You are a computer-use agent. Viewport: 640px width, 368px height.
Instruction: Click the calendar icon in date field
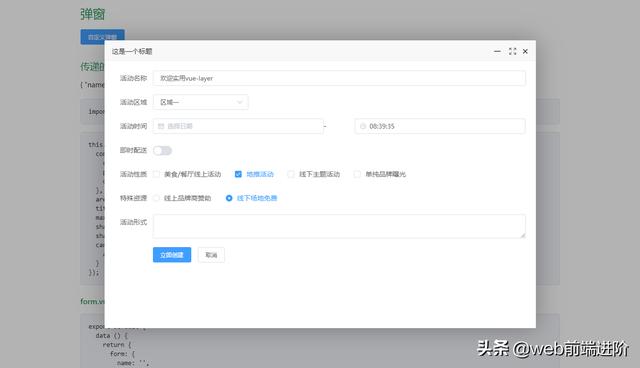pos(161,126)
